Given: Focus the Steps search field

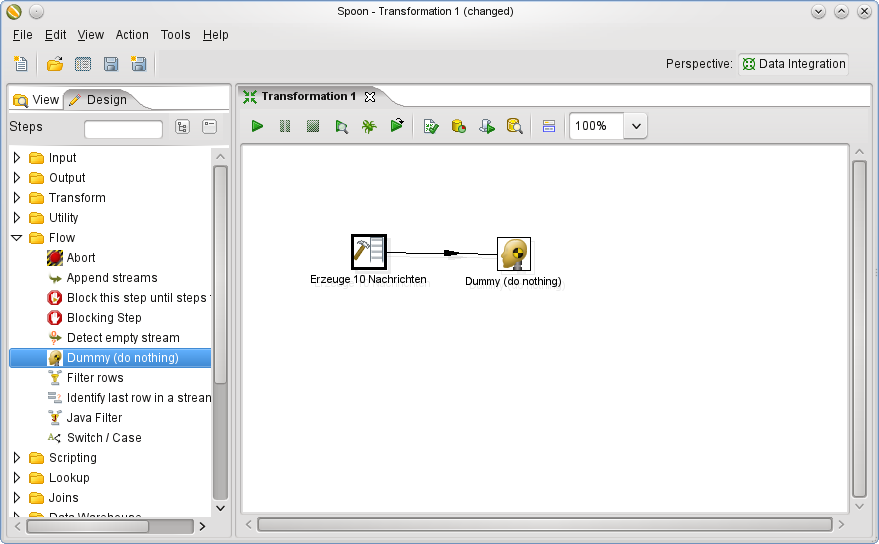Looking at the screenshot, I should coord(123,129).
